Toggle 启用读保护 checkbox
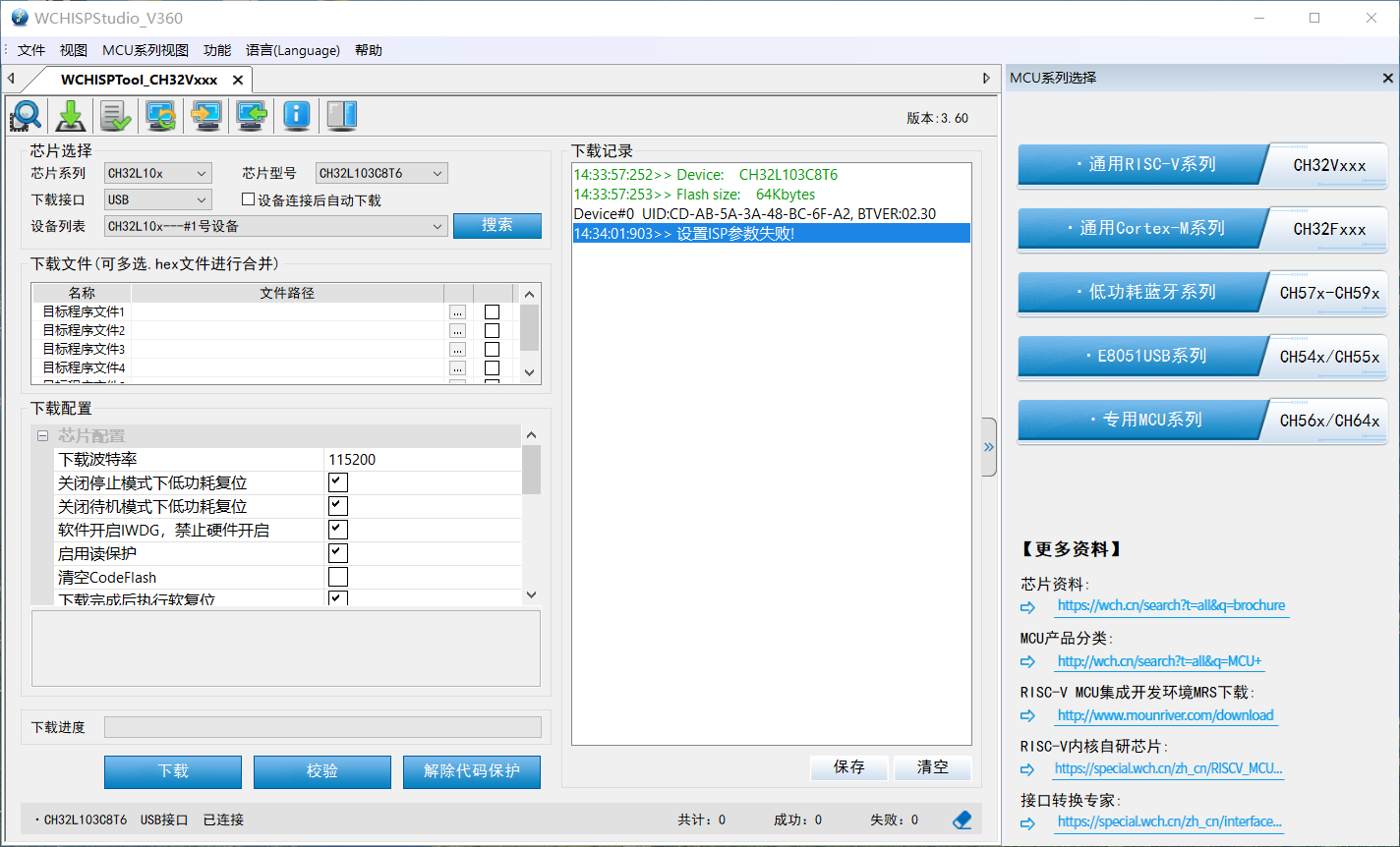 coord(337,553)
